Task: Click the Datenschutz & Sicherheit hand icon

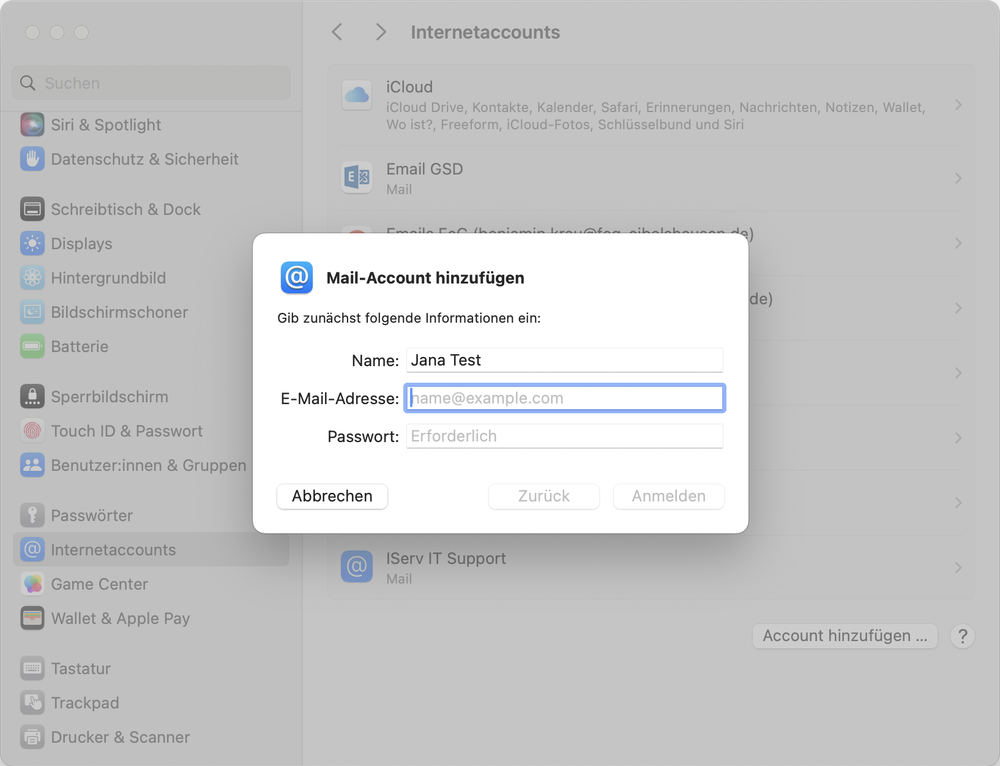Action: pos(33,159)
